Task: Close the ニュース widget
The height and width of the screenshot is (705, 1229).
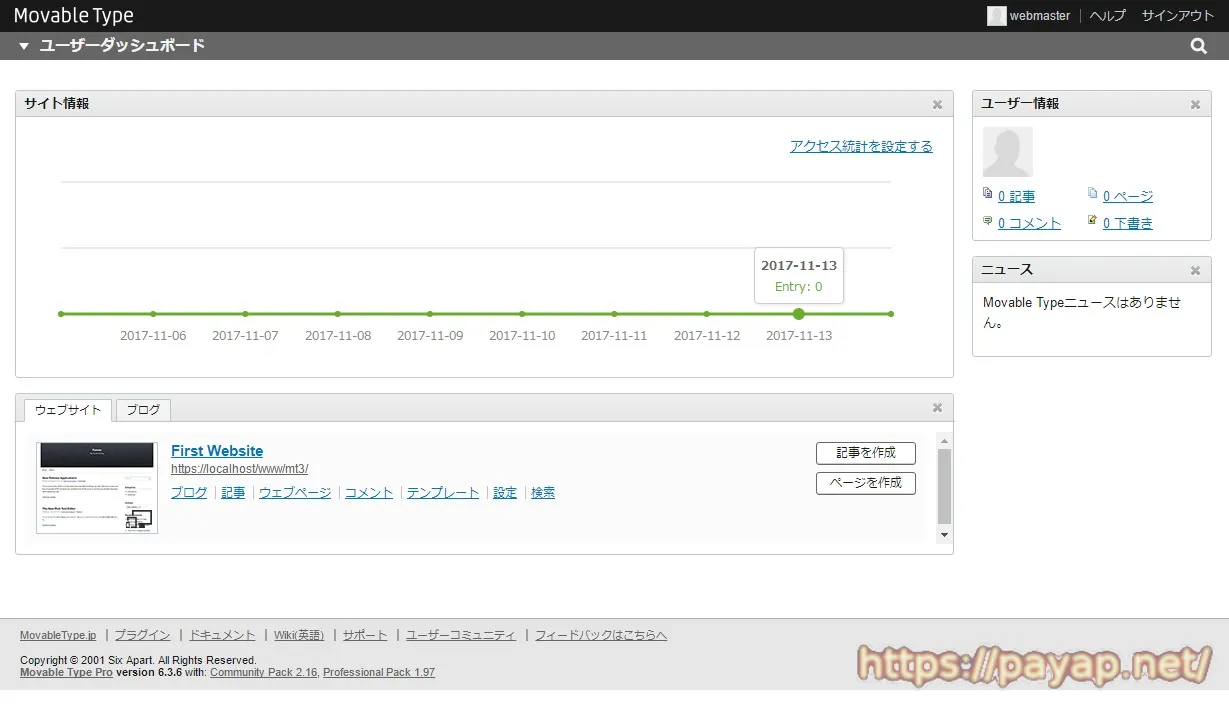Action: click(1195, 270)
